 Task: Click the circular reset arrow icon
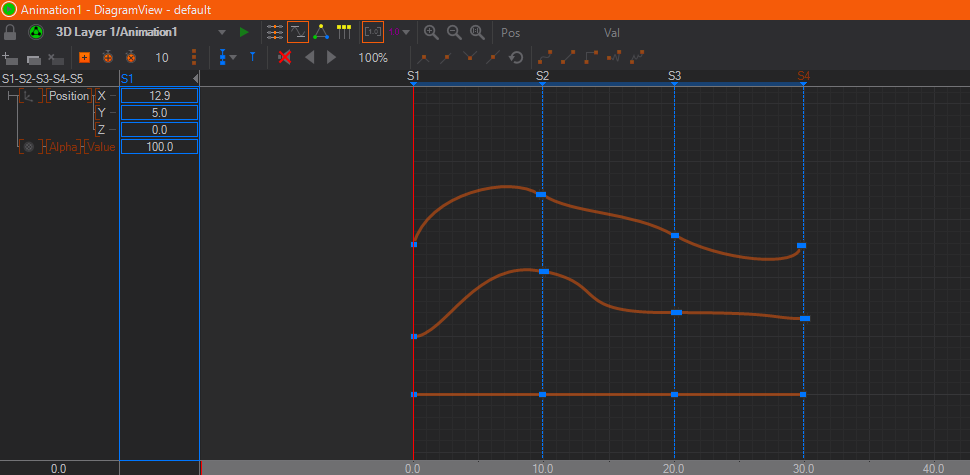click(516, 58)
